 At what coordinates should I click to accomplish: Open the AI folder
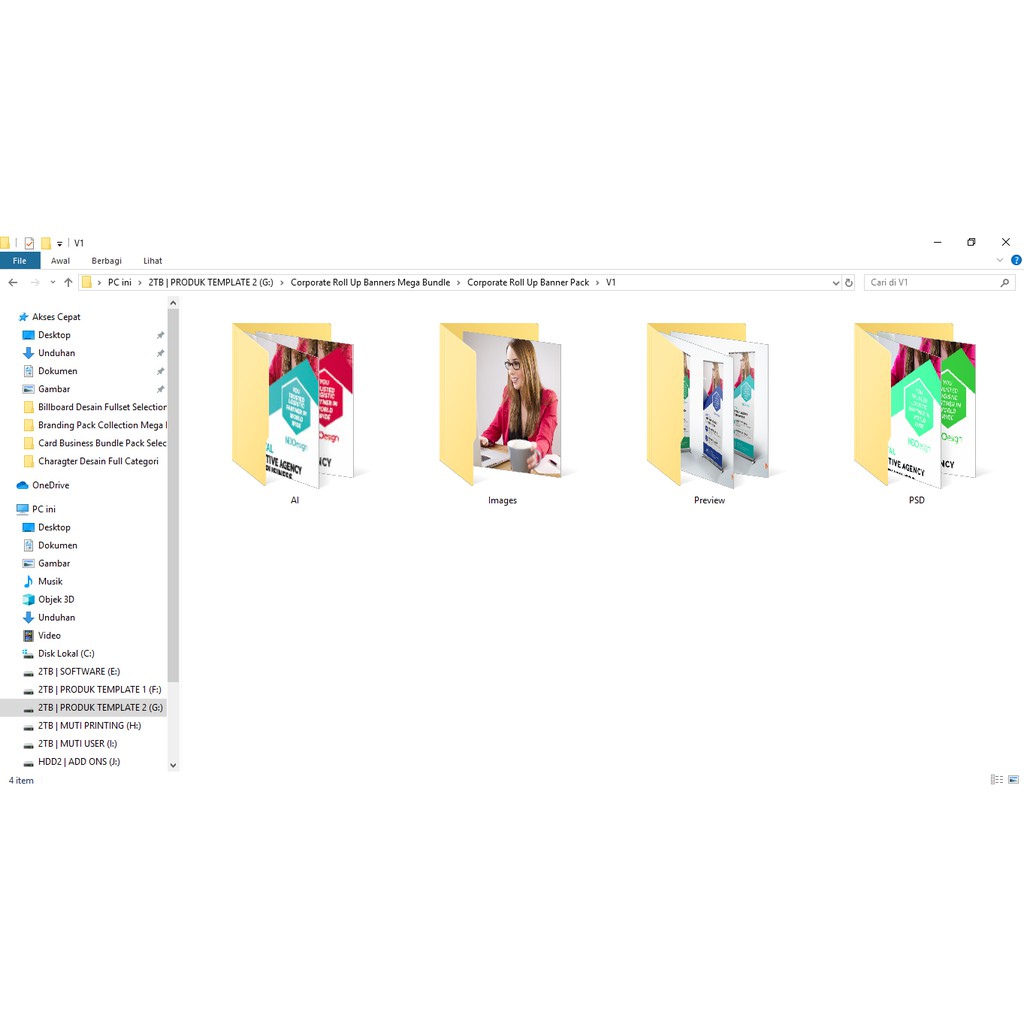[x=294, y=405]
